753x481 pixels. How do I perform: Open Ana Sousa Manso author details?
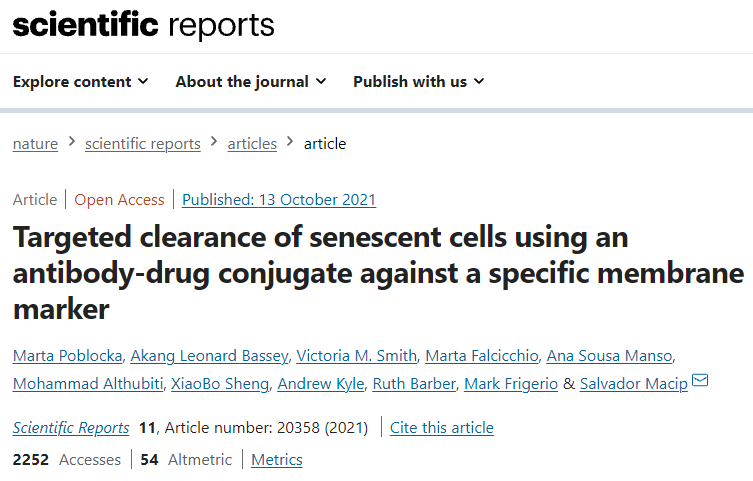click(609, 356)
